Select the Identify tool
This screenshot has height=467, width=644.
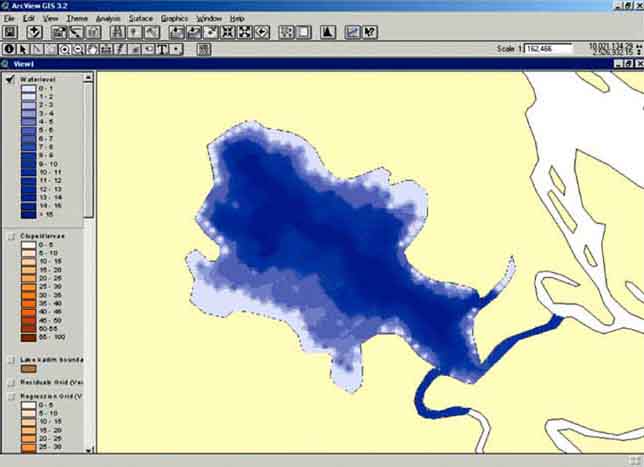pos(10,48)
